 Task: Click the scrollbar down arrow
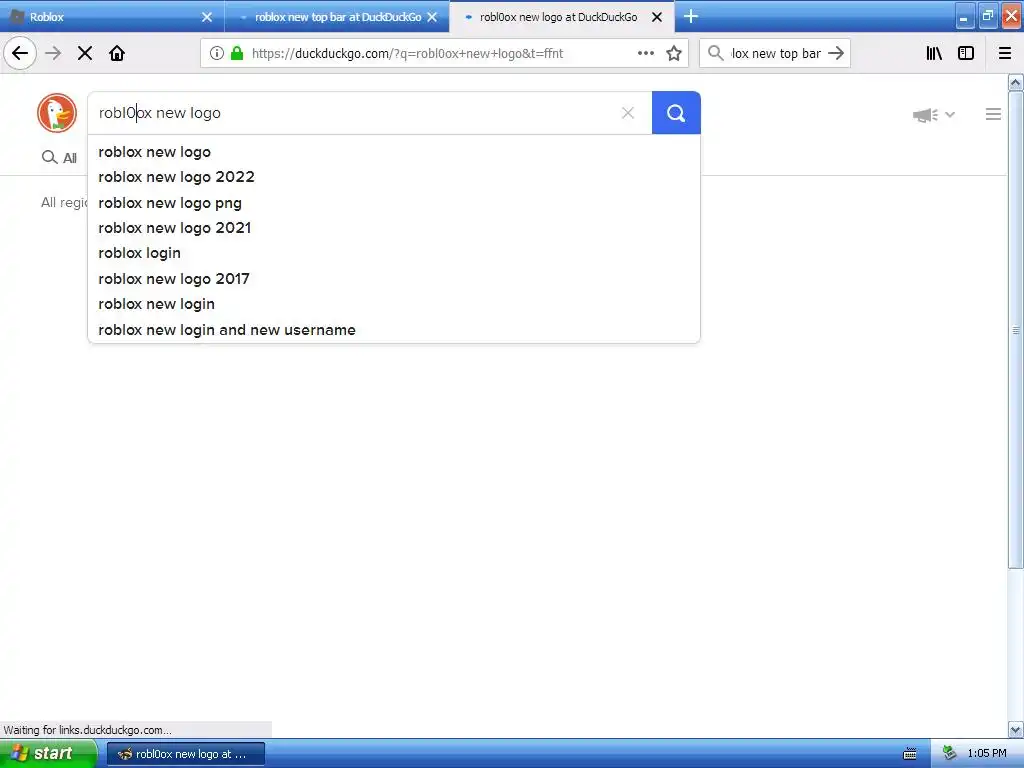(x=1015, y=729)
